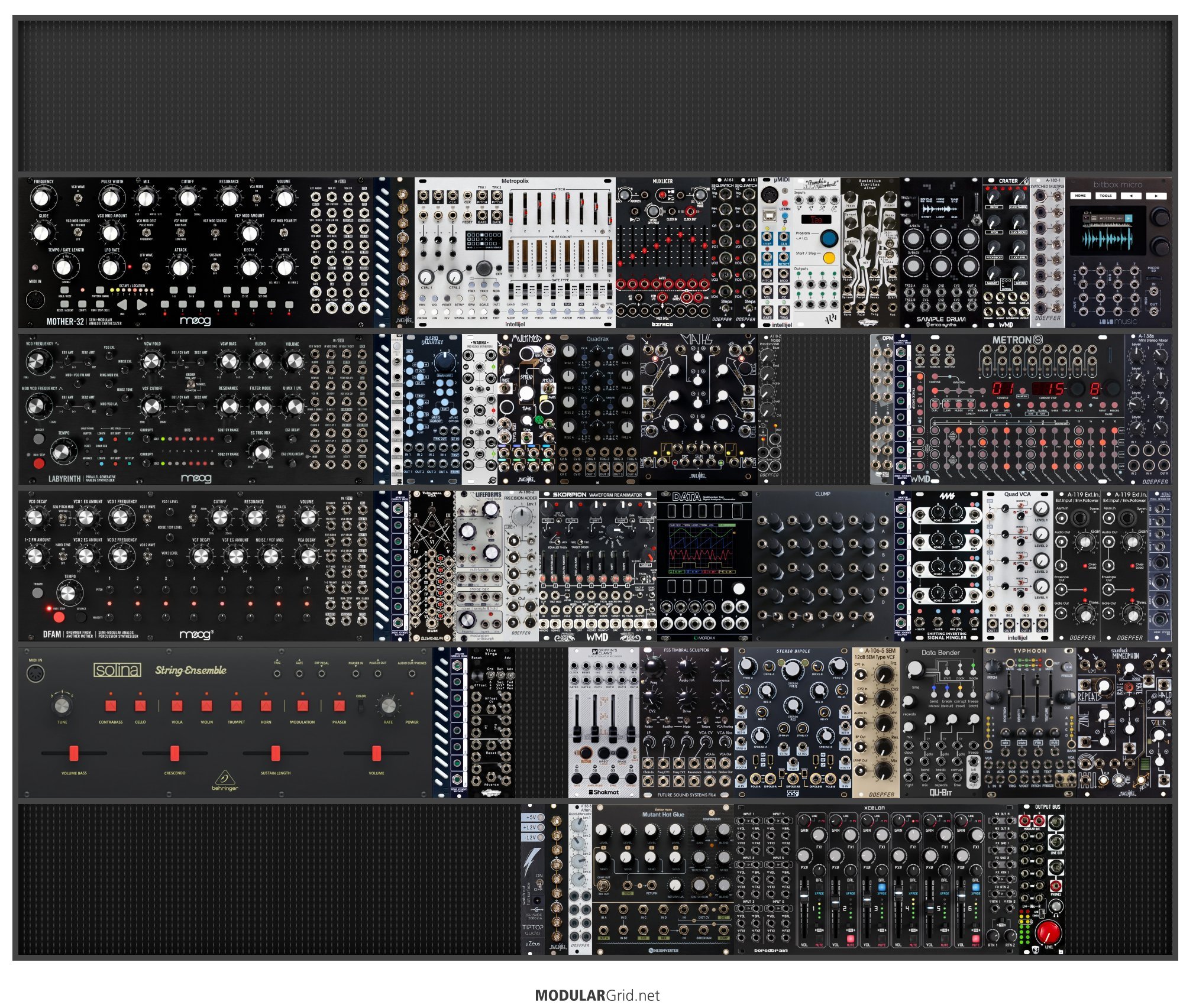Turn on the Solina MODULATION button

click(302, 706)
